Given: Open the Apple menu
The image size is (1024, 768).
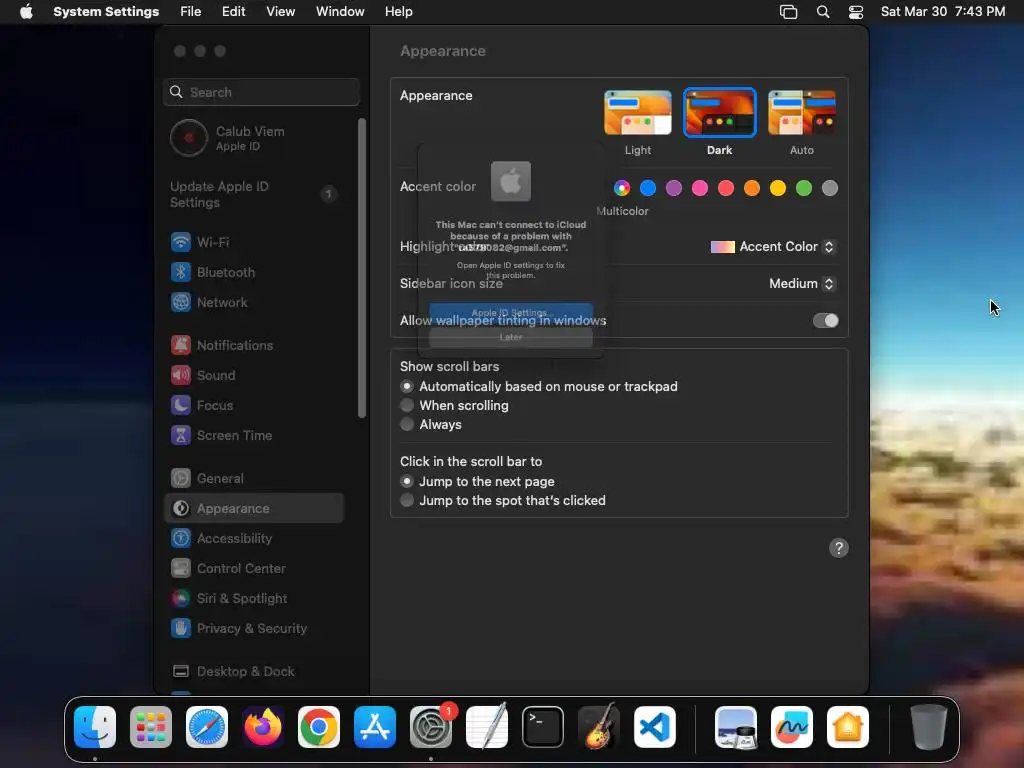Looking at the screenshot, I should pyautogui.click(x=26, y=12).
